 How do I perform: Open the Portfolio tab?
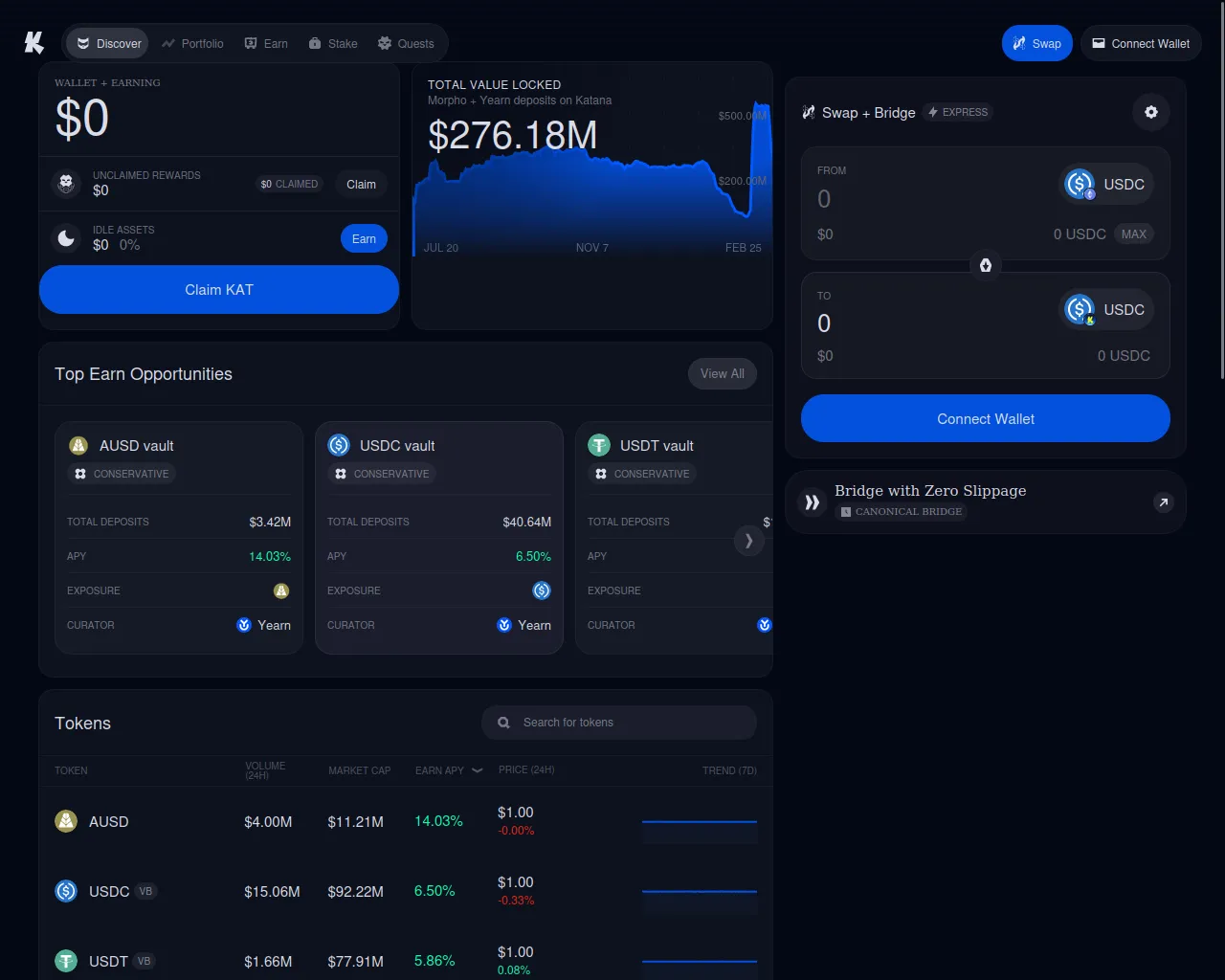click(192, 43)
